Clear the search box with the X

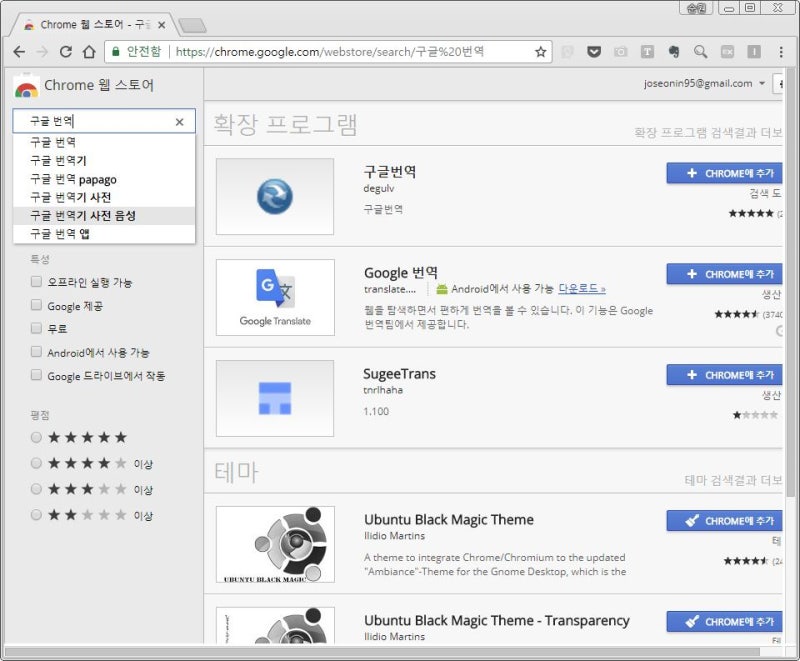(180, 122)
